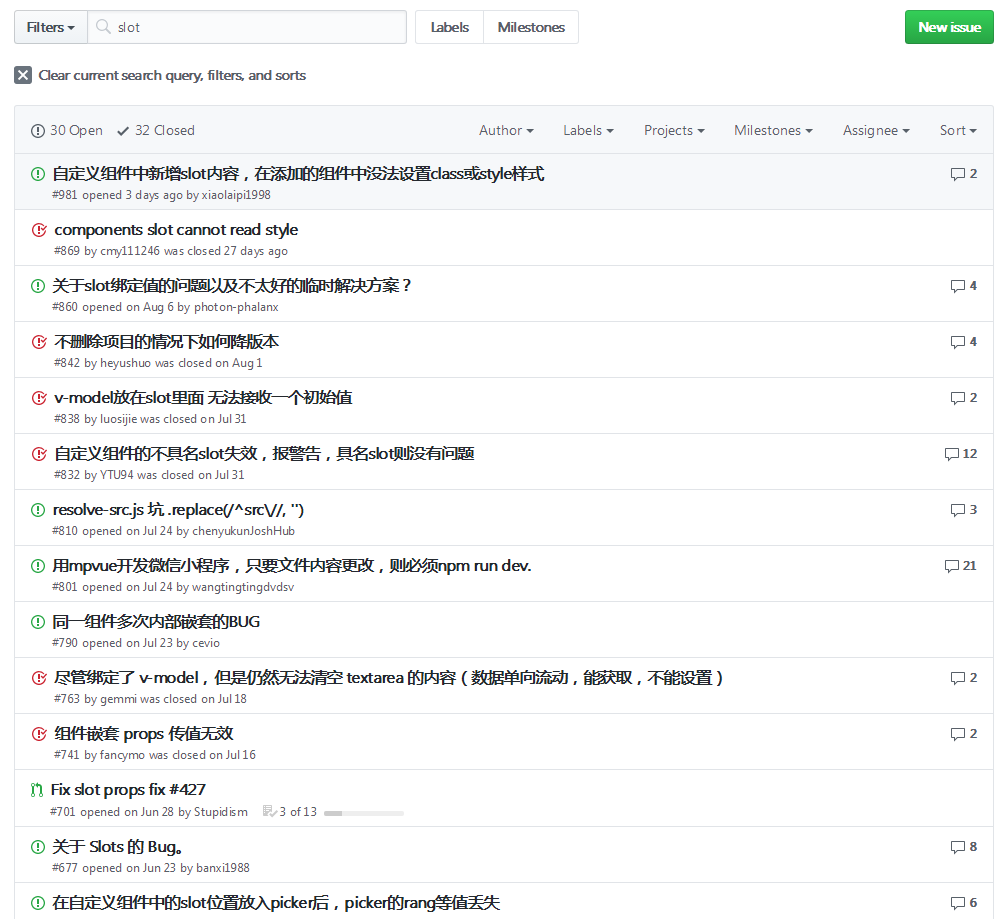Click open status icon of issue #860
This screenshot has width=1001, height=919.
tap(38, 286)
